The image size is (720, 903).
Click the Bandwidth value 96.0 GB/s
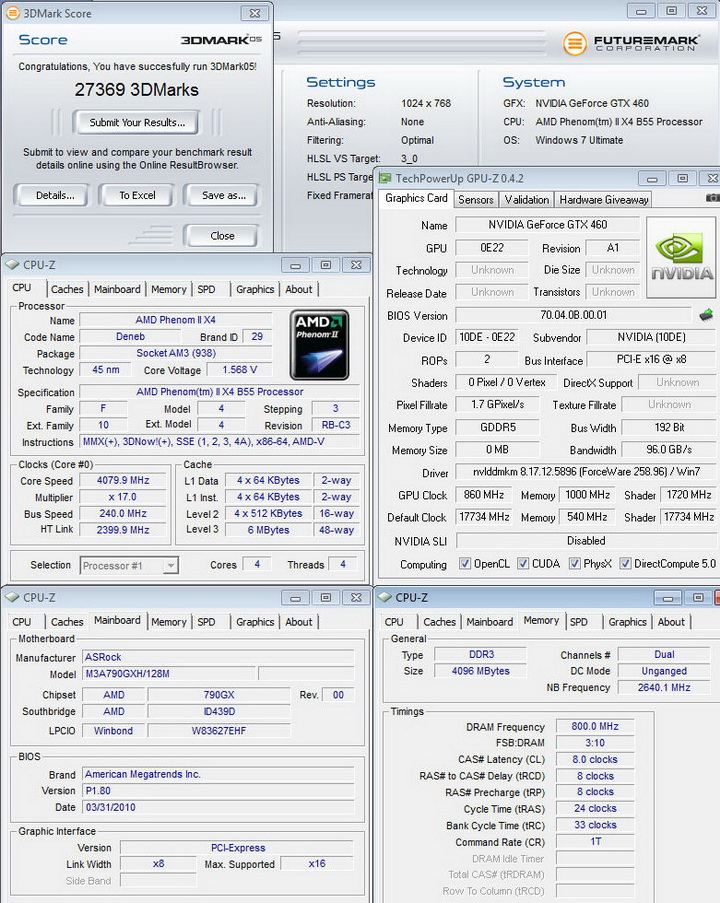pyautogui.click(x=669, y=450)
